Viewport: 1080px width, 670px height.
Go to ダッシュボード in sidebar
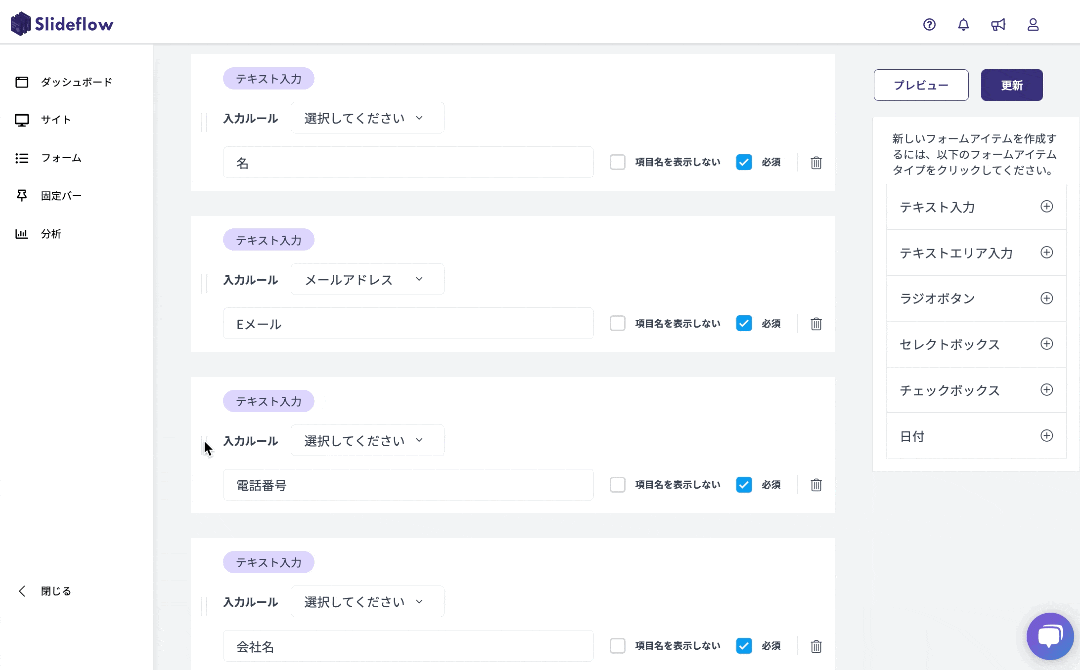[x=76, y=82]
